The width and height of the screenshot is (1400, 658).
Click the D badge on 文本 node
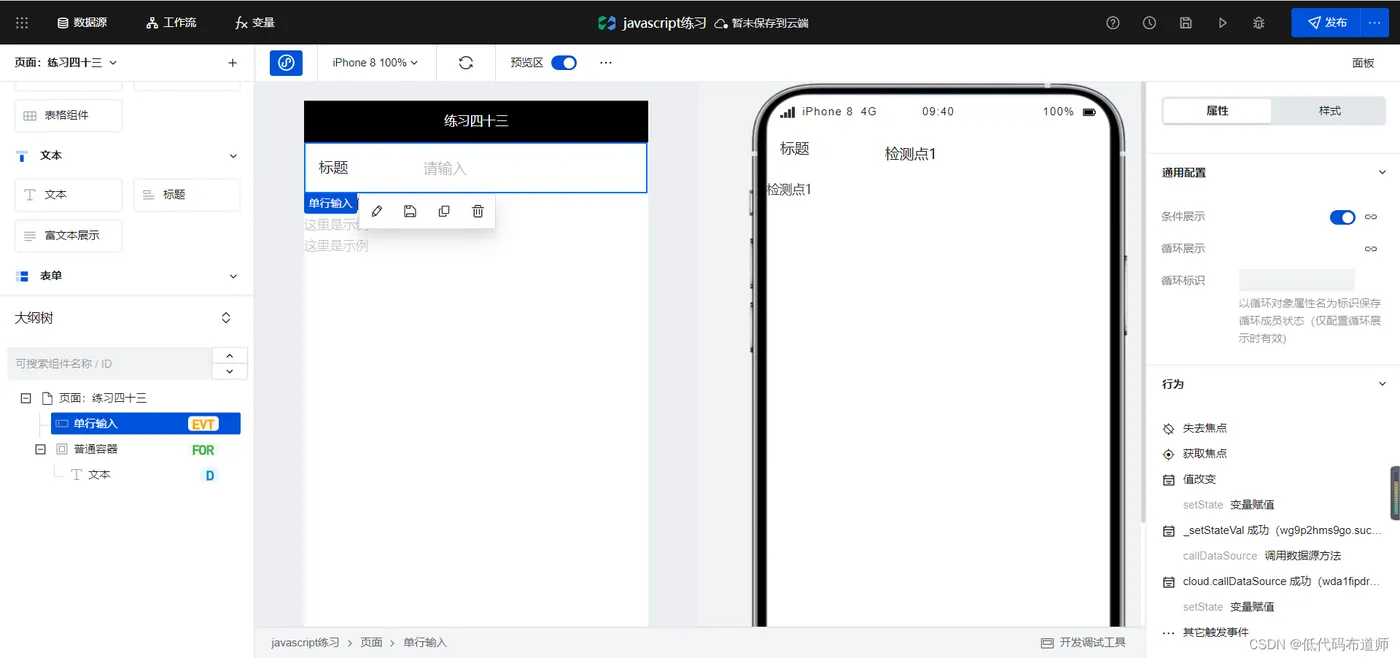[x=210, y=476]
